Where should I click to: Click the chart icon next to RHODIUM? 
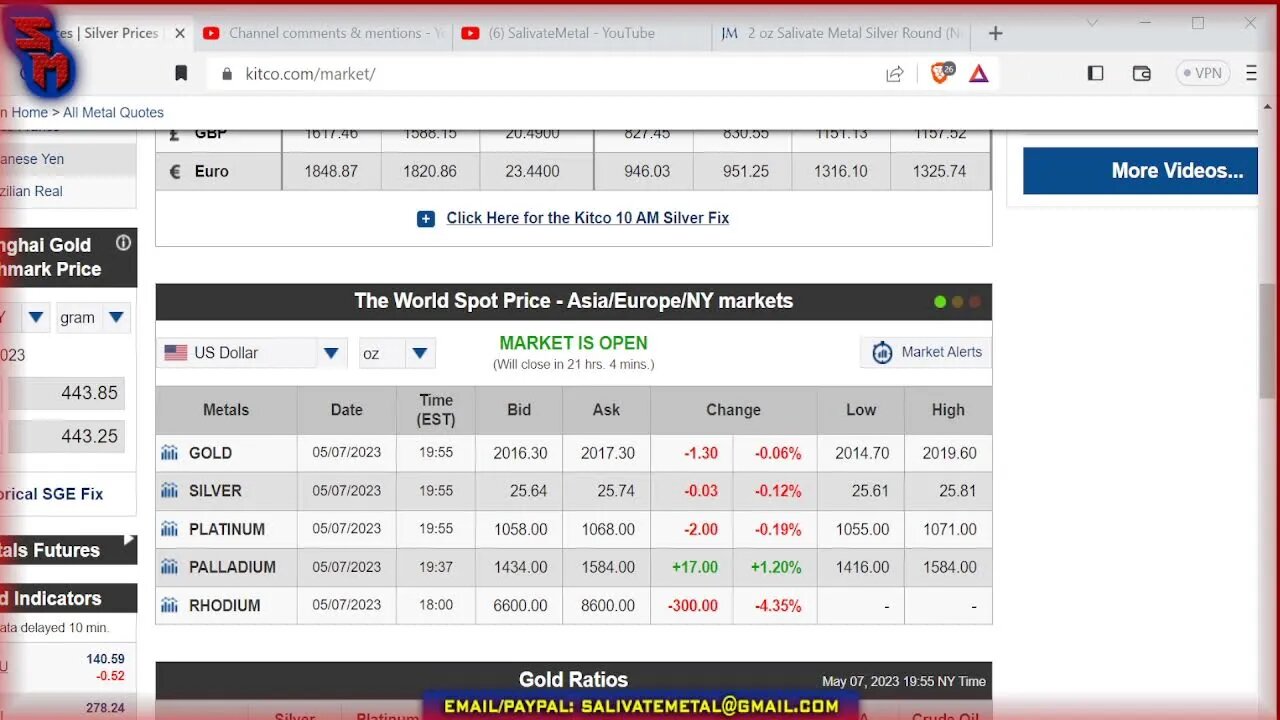click(169, 605)
